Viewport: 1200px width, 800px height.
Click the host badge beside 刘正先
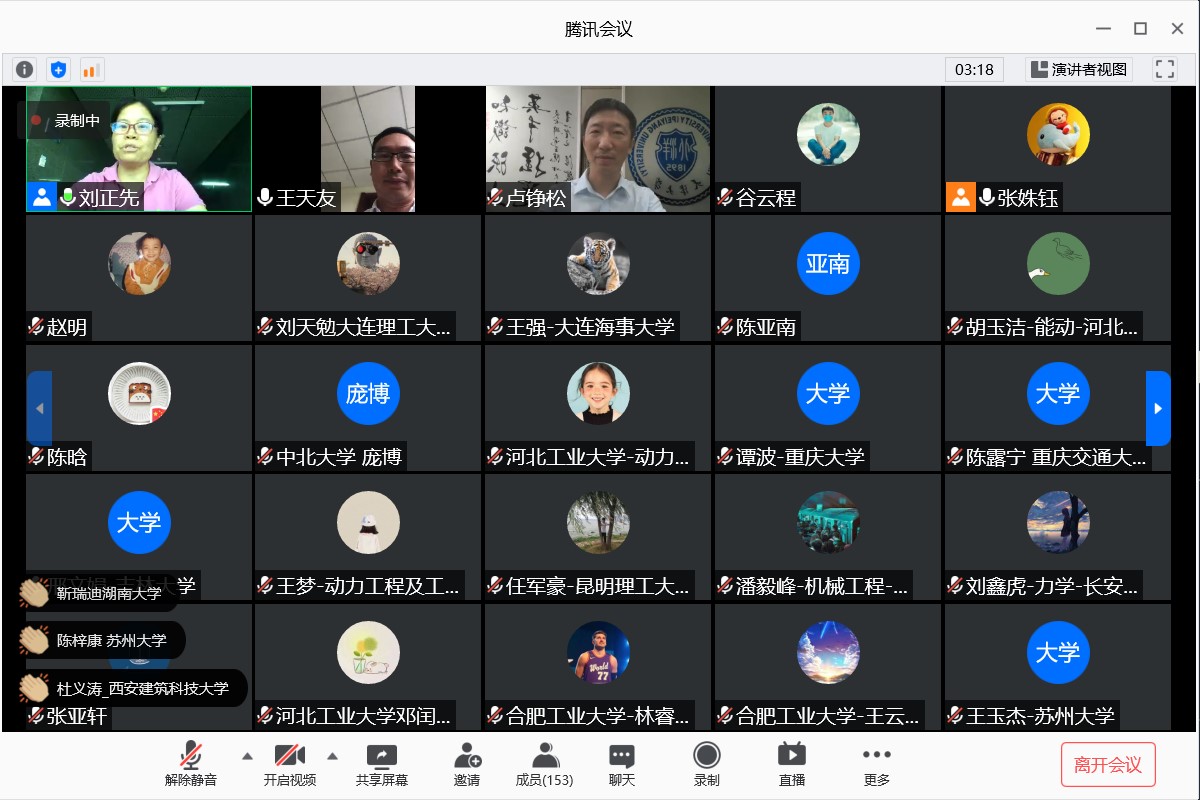pyautogui.click(x=42, y=197)
